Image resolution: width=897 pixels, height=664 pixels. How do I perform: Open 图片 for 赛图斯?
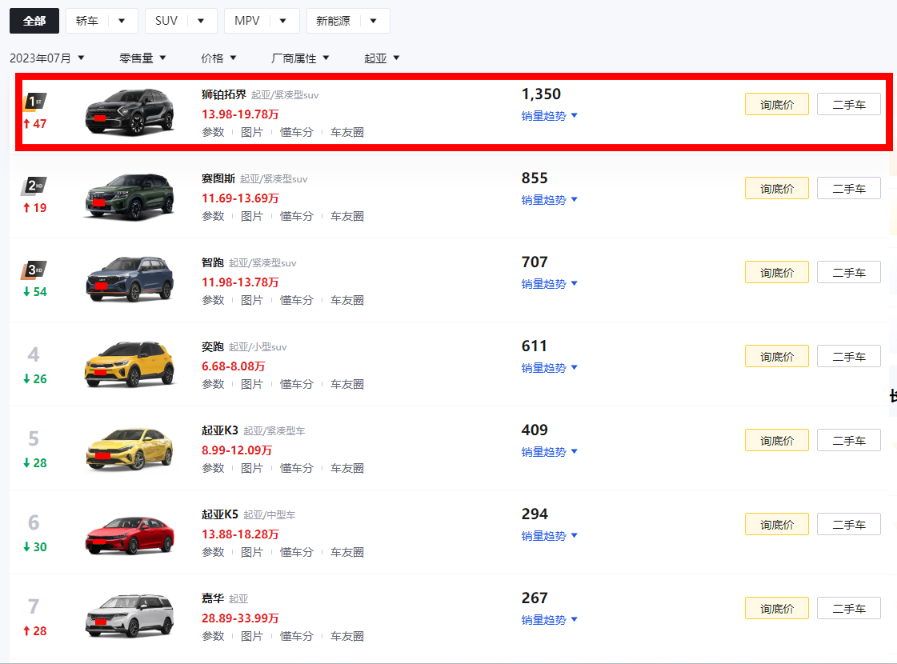(x=252, y=217)
